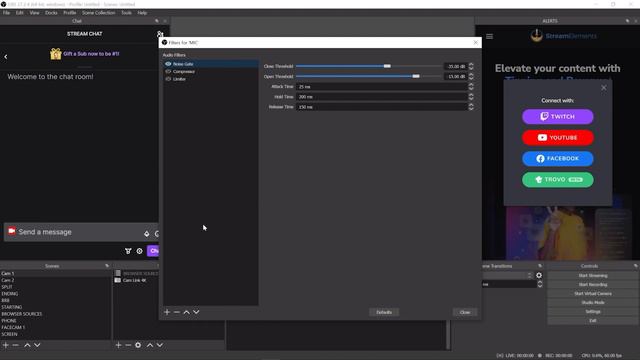The height and width of the screenshot is (360, 640).
Task: Click the back arrow in Stream Chat
Action: 6,57
